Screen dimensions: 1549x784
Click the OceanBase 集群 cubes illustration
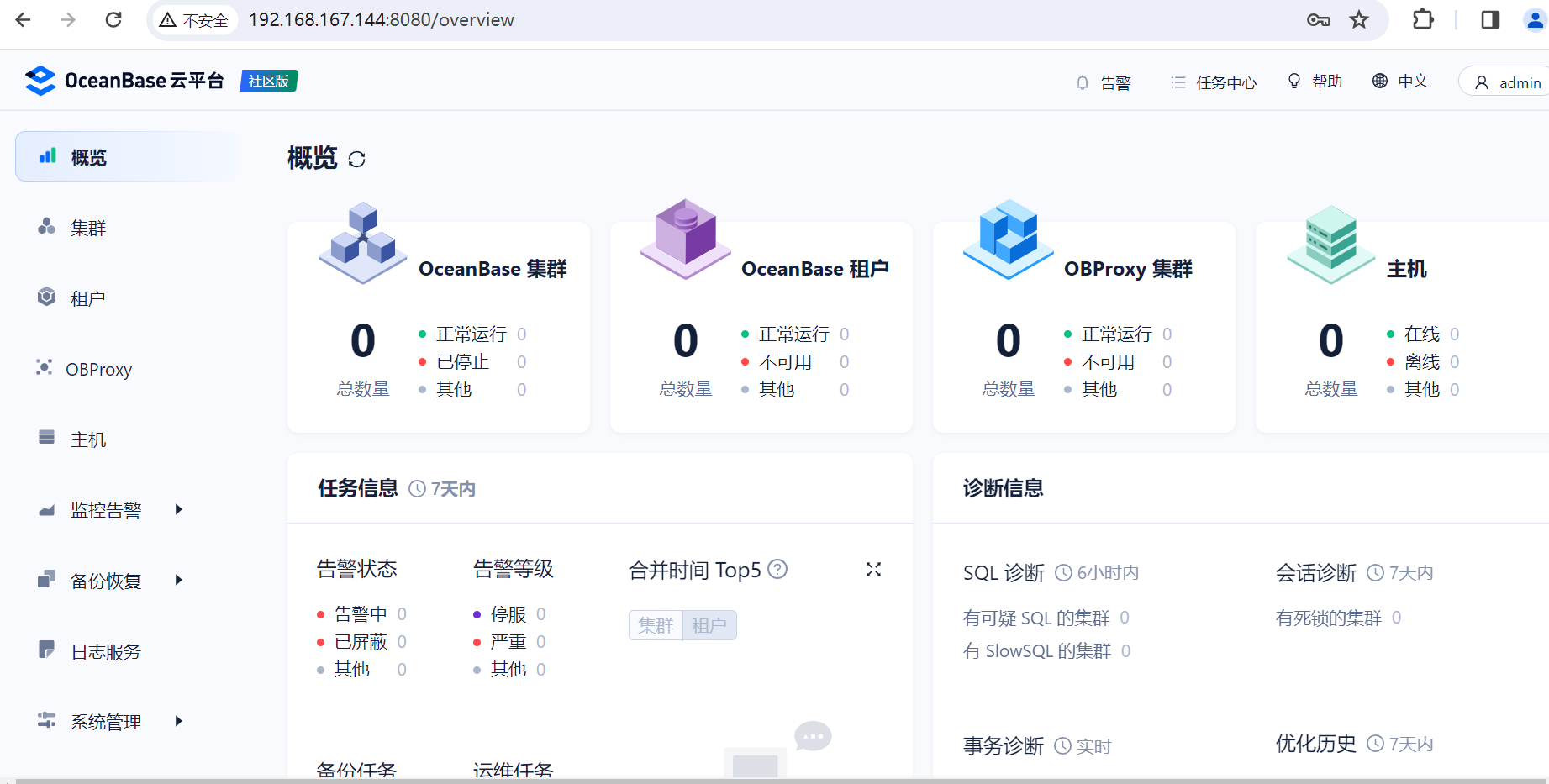[363, 242]
